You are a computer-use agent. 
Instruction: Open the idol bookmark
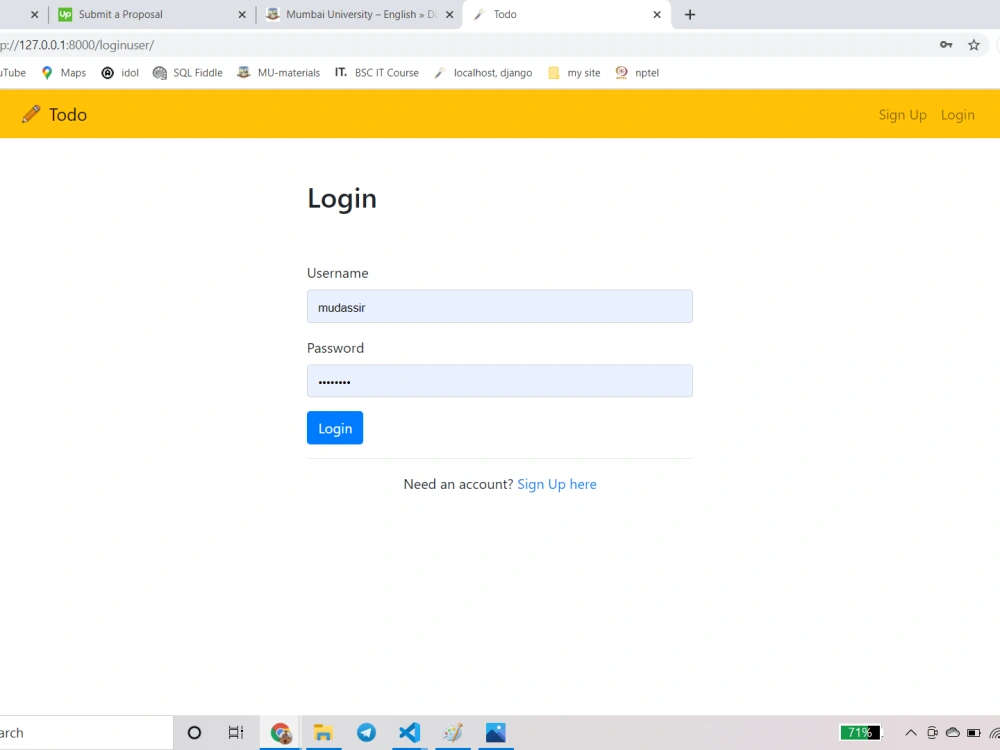pos(120,73)
